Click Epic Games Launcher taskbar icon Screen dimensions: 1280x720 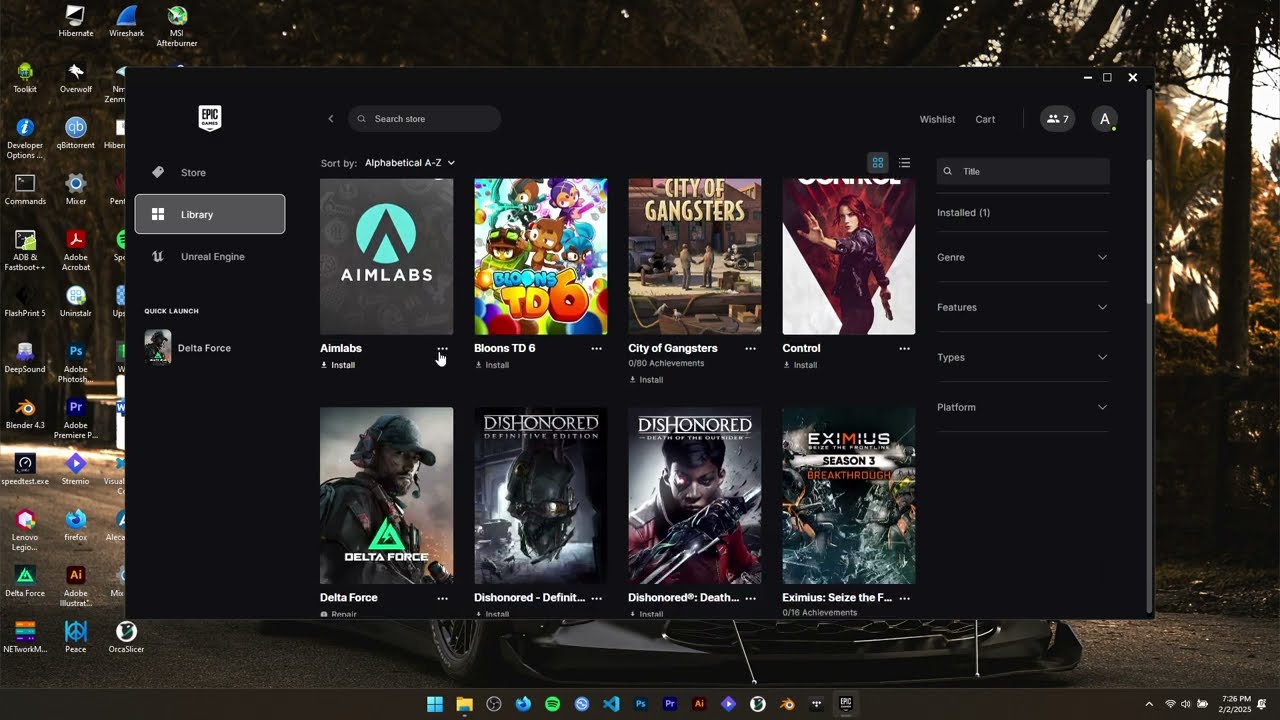click(845, 704)
